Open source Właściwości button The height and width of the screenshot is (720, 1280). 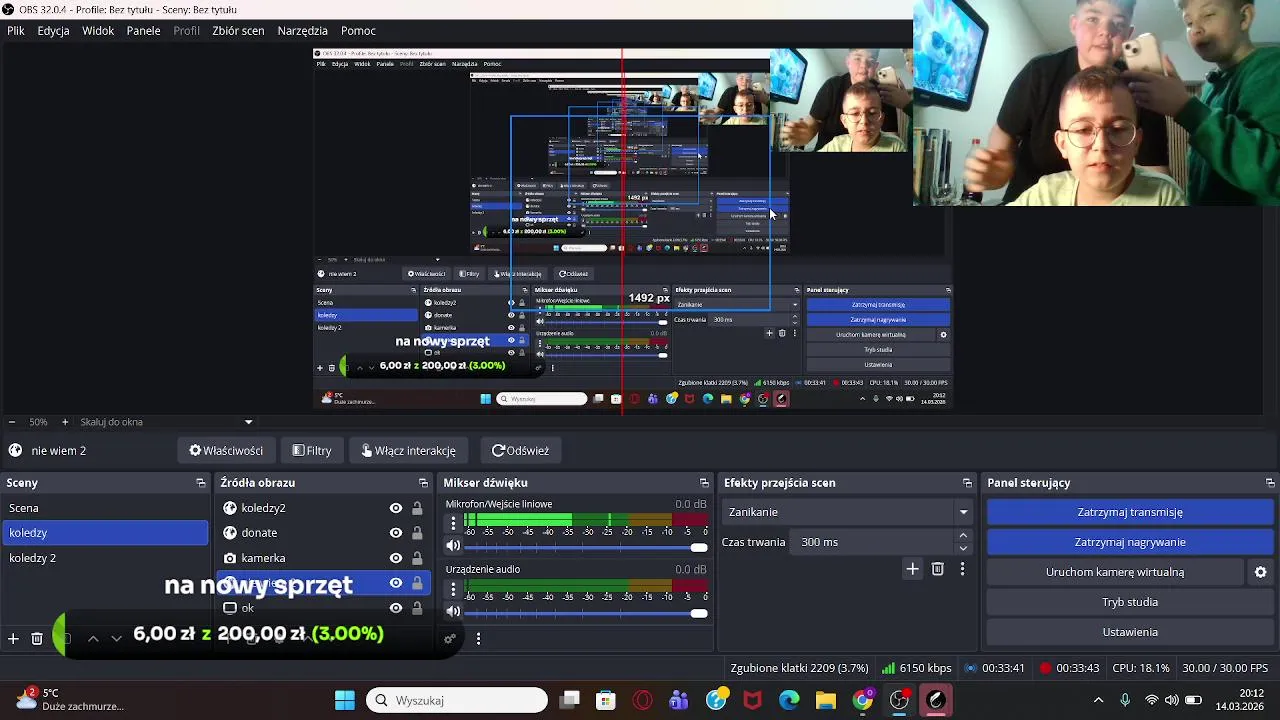[226, 451]
